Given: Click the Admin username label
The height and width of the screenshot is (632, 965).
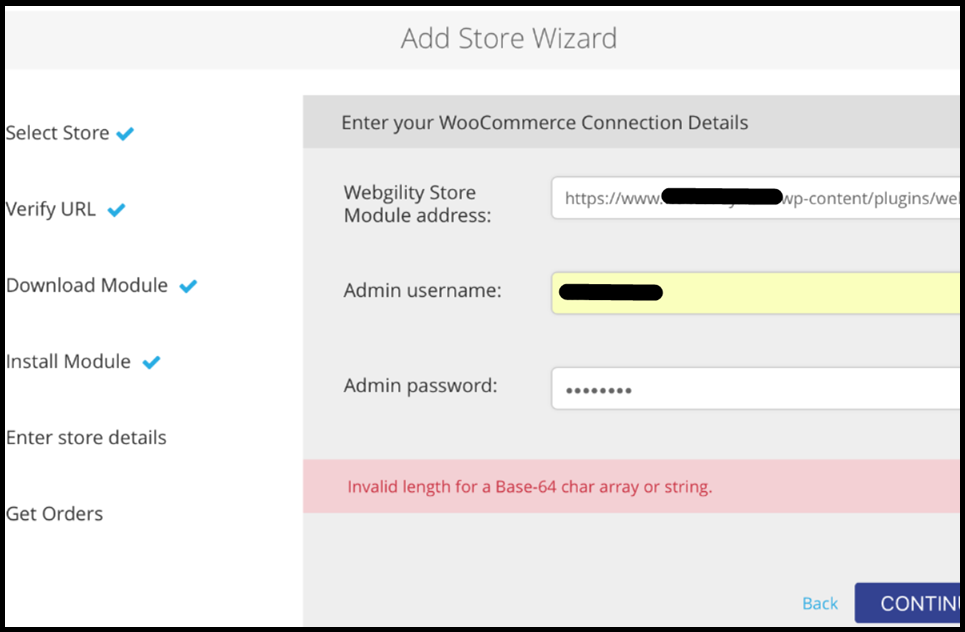Looking at the screenshot, I should [422, 291].
